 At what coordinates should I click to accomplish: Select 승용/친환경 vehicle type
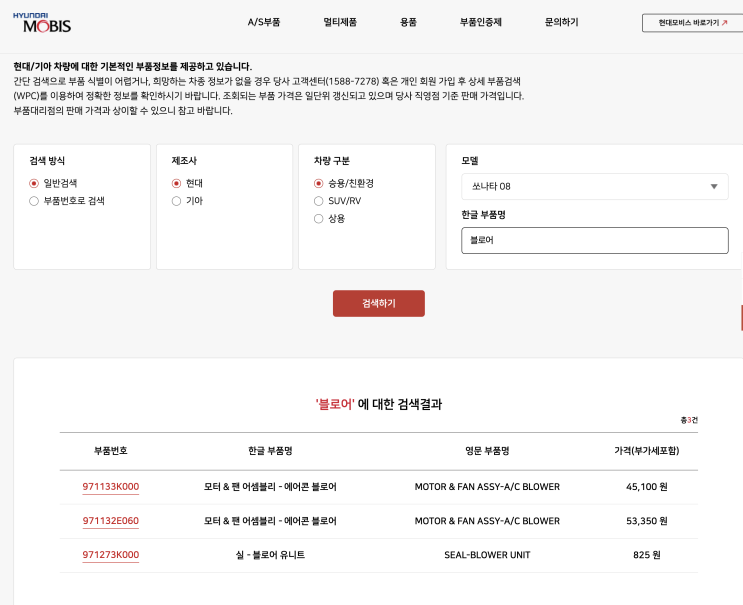pos(318,183)
